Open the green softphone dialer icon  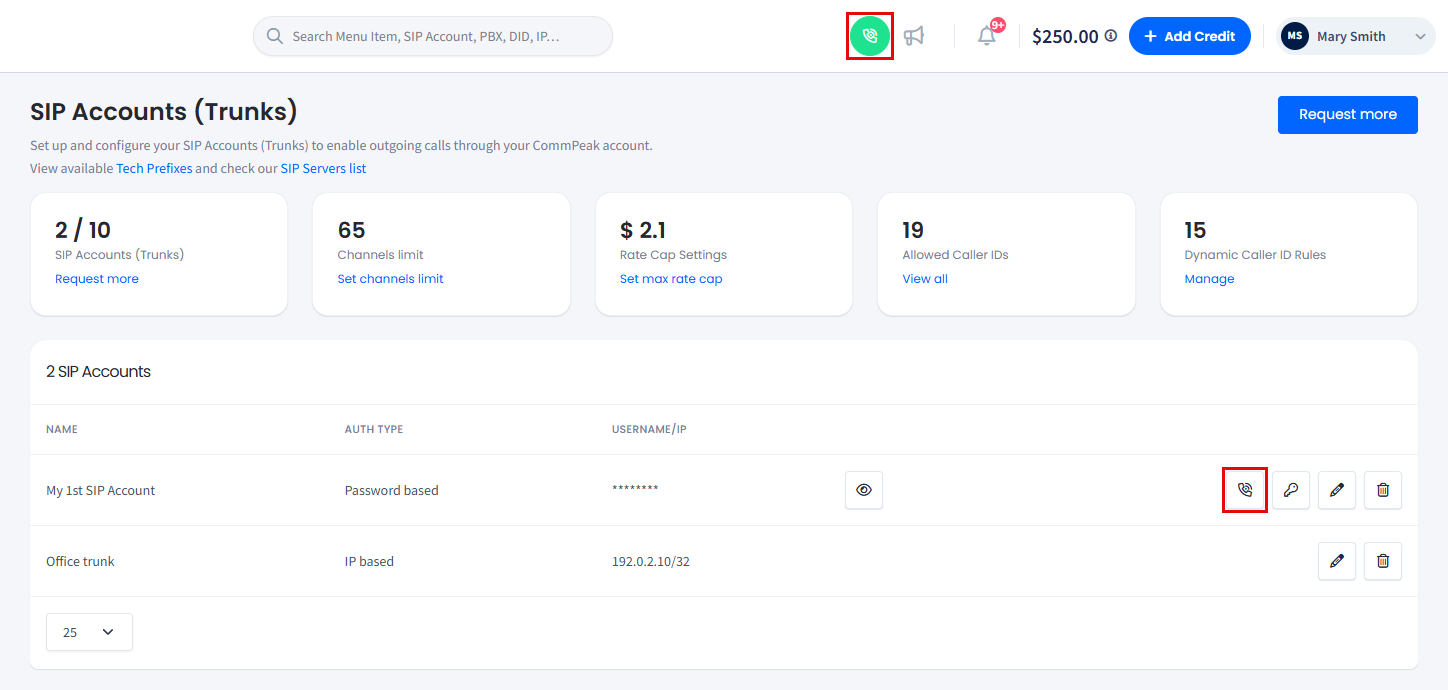870,36
